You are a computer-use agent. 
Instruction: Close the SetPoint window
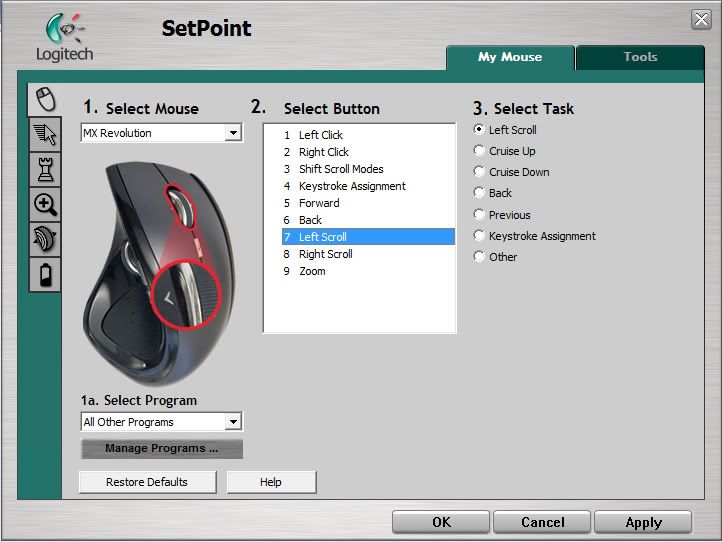[x=701, y=20]
